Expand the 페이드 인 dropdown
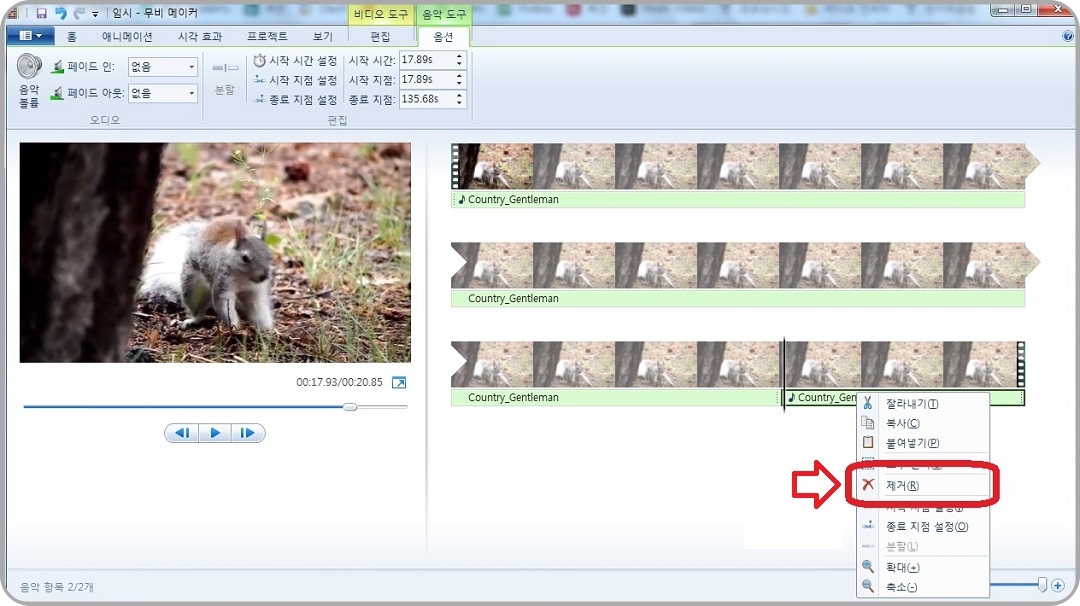This screenshot has height=606, width=1080. pyautogui.click(x=191, y=67)
